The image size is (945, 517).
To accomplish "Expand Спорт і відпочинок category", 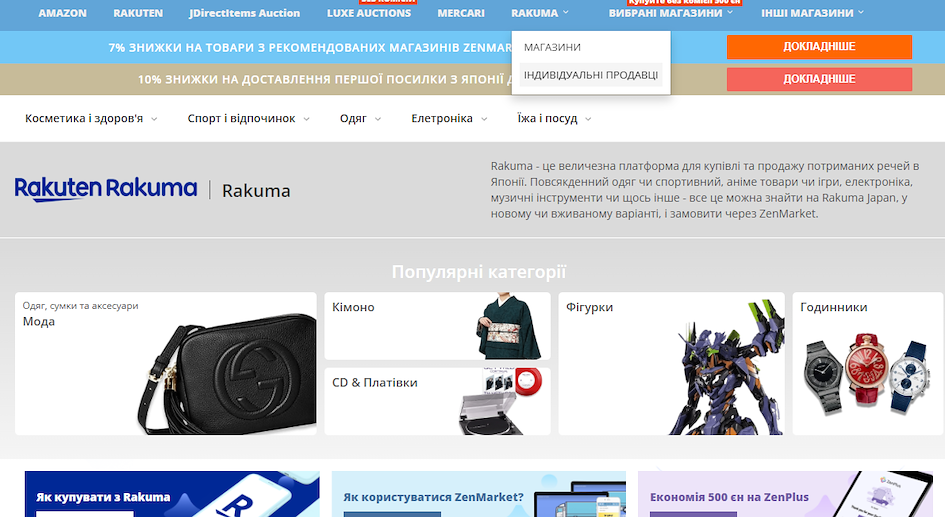I will coord(248,119).
